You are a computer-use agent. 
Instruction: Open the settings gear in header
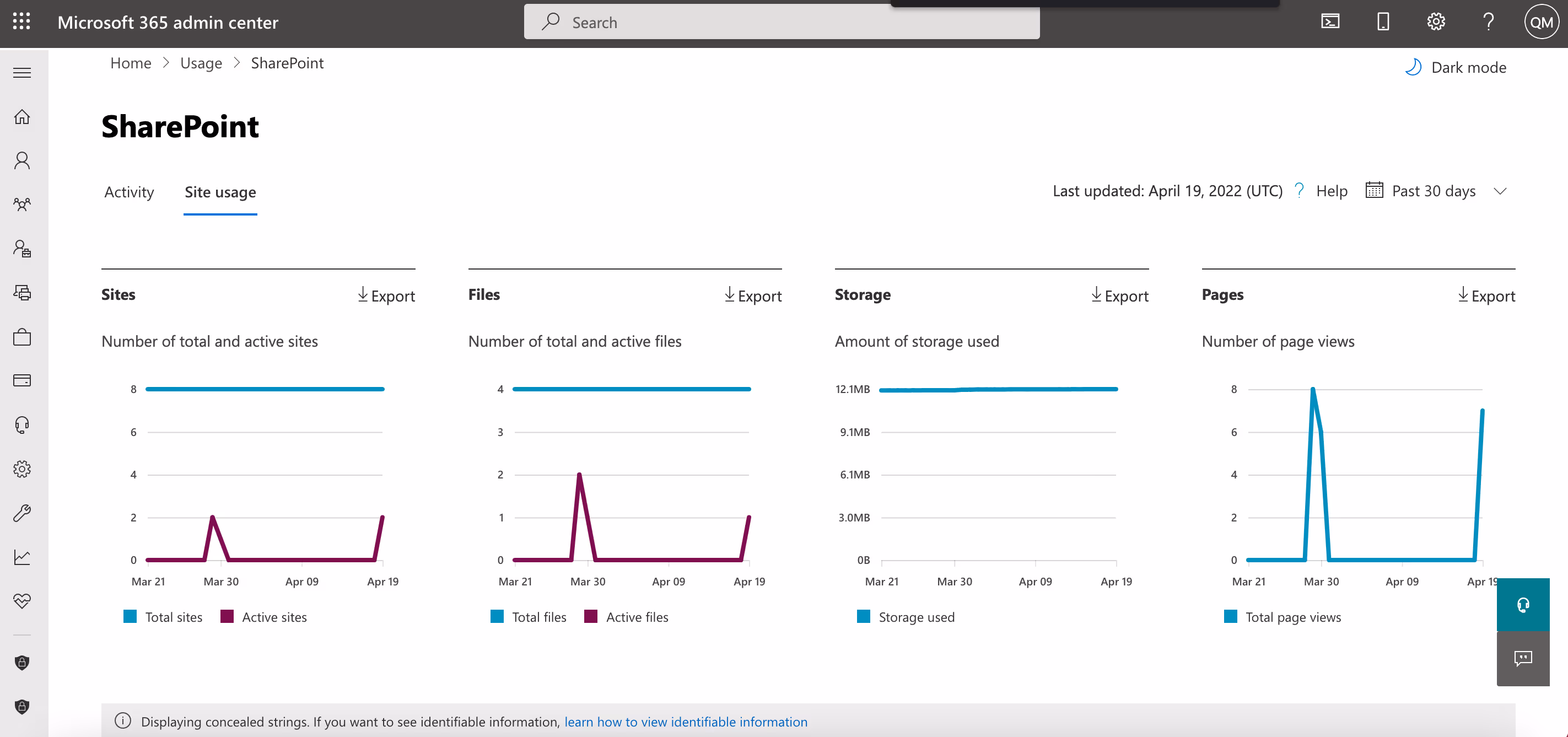1435,22
